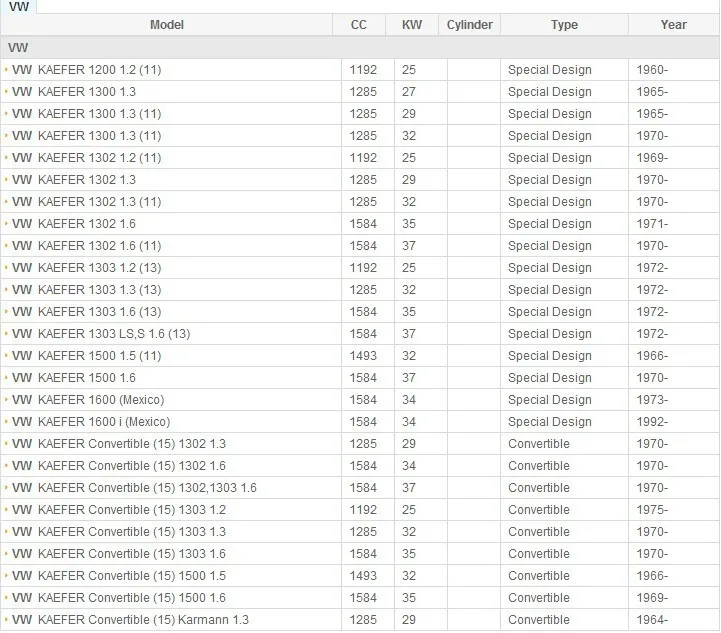Viewport: 721px width, 633px height.
Task: Click year 1992- in KAEFER 1600 i row
Action: click(x=652, y=422)
